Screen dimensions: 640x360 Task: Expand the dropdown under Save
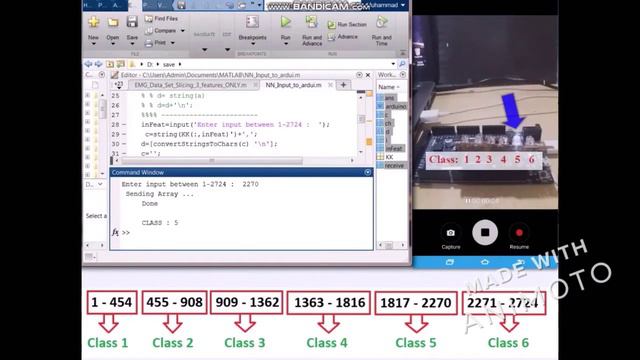pos(132,44)
